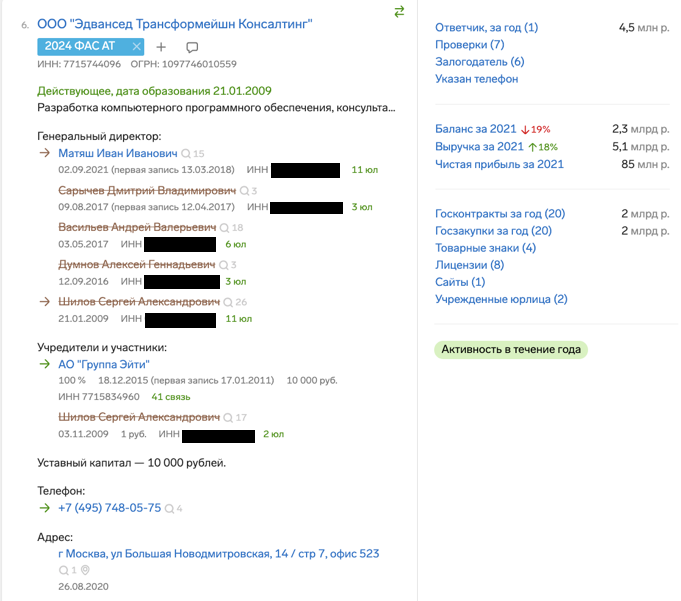Search by address magnifier icon
The image size is (681, 601).
63,570
